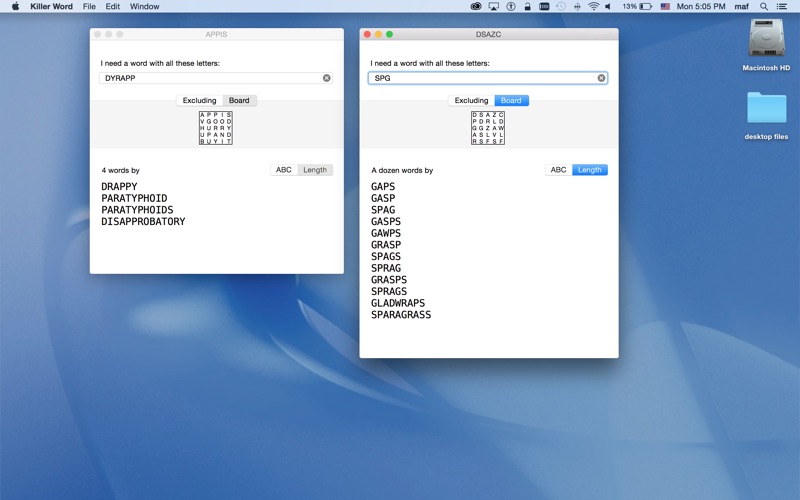Open the Killer Word application menu
This screenshot has width=800, height=500.
coord(51,6)
